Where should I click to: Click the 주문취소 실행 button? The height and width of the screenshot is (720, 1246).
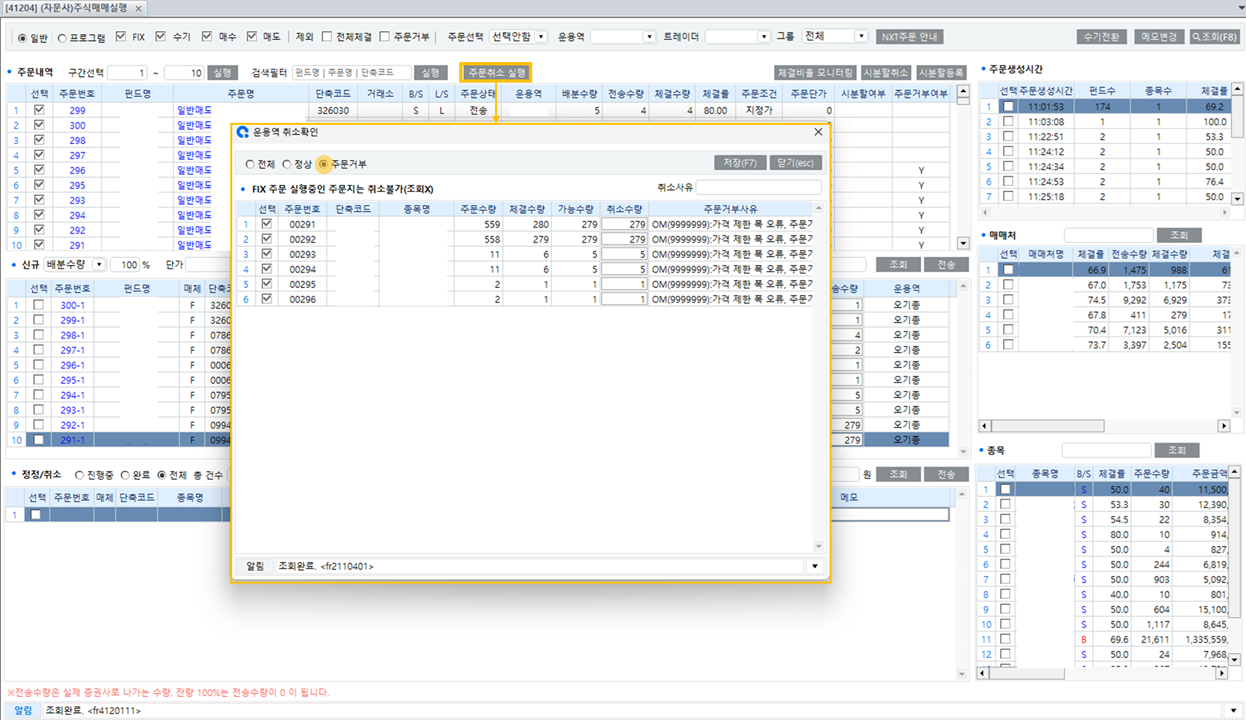click(495, 73)
